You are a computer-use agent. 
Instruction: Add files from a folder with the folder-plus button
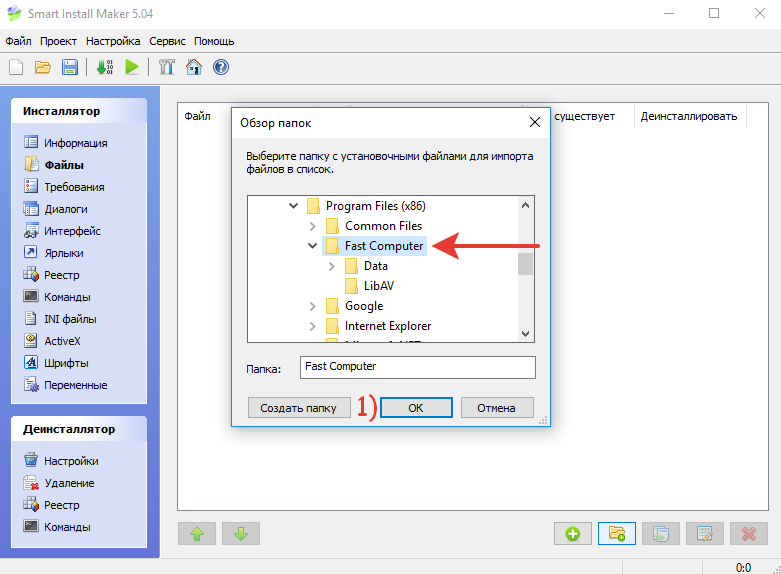click(617, 534)
